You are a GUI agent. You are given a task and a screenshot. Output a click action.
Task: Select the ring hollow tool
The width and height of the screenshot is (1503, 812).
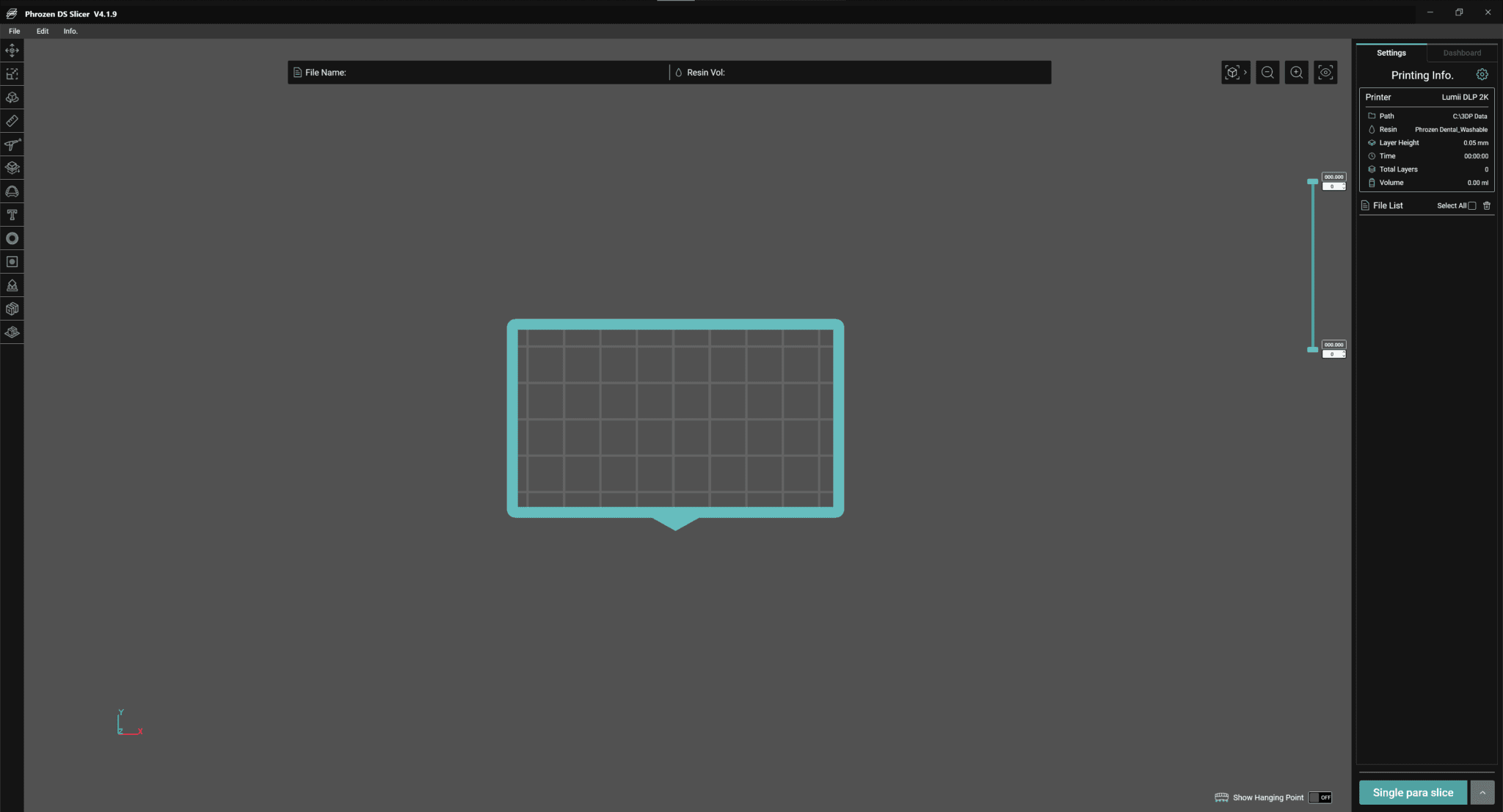click(12, 238)
